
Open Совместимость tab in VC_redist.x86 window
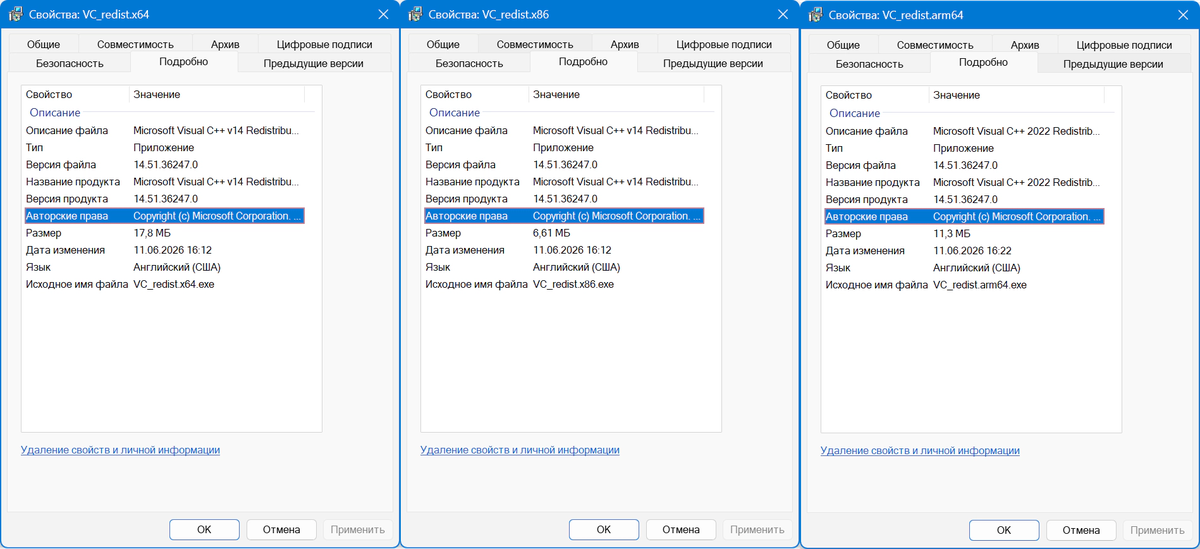pyautogui.click(x=535, y=44)
